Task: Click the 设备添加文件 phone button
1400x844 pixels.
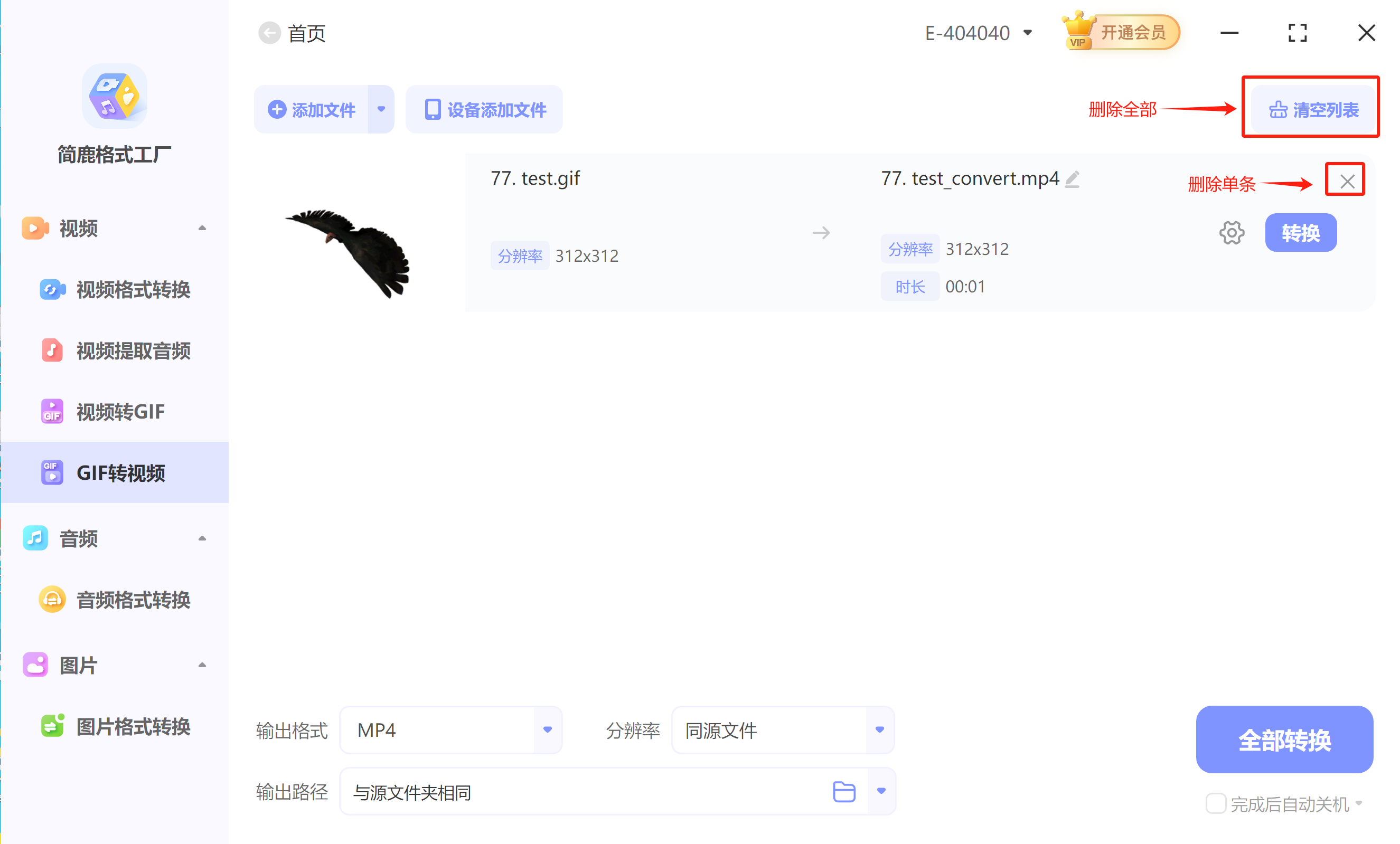Action: tap(484, 109)
